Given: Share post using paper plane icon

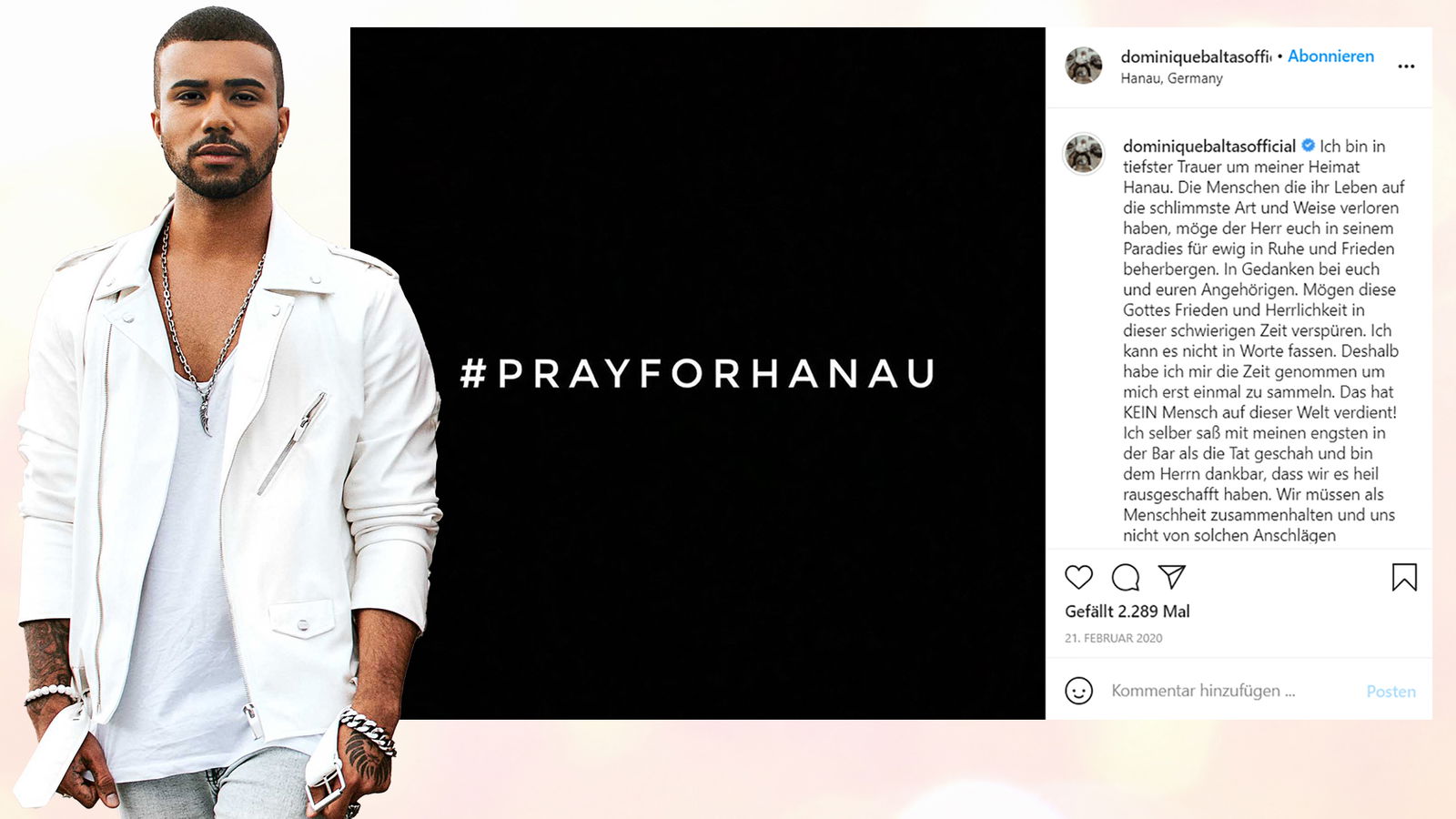Looking at the screenshot, I should [1172, 576].
